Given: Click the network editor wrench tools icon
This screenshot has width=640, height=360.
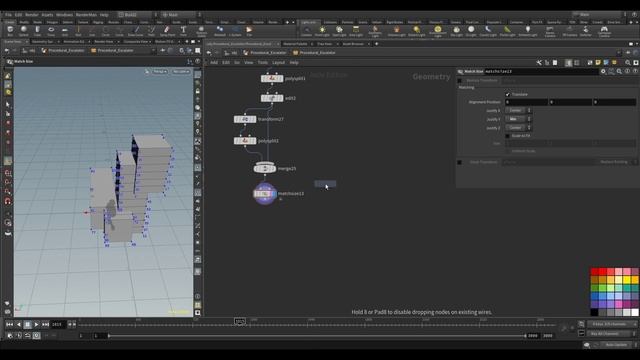Looking at the screenshot, I should click(x=539, y=62).
